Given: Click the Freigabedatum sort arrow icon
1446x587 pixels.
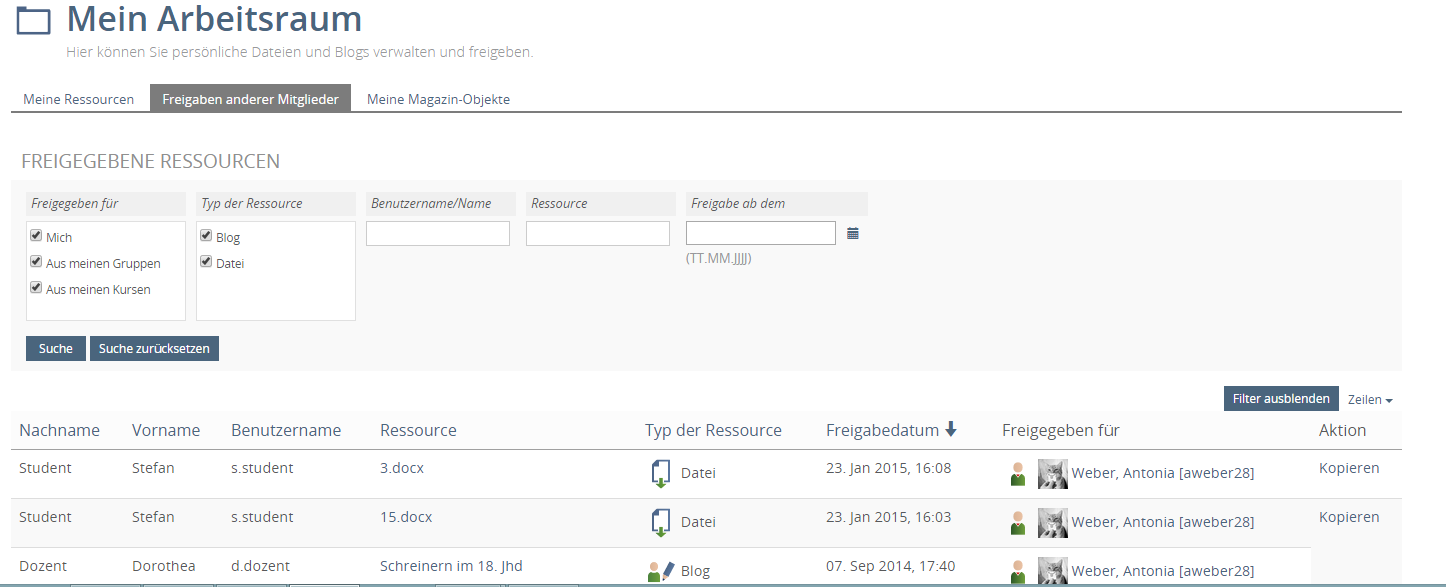Looking at the screenshot, I should tap(951, 430).
